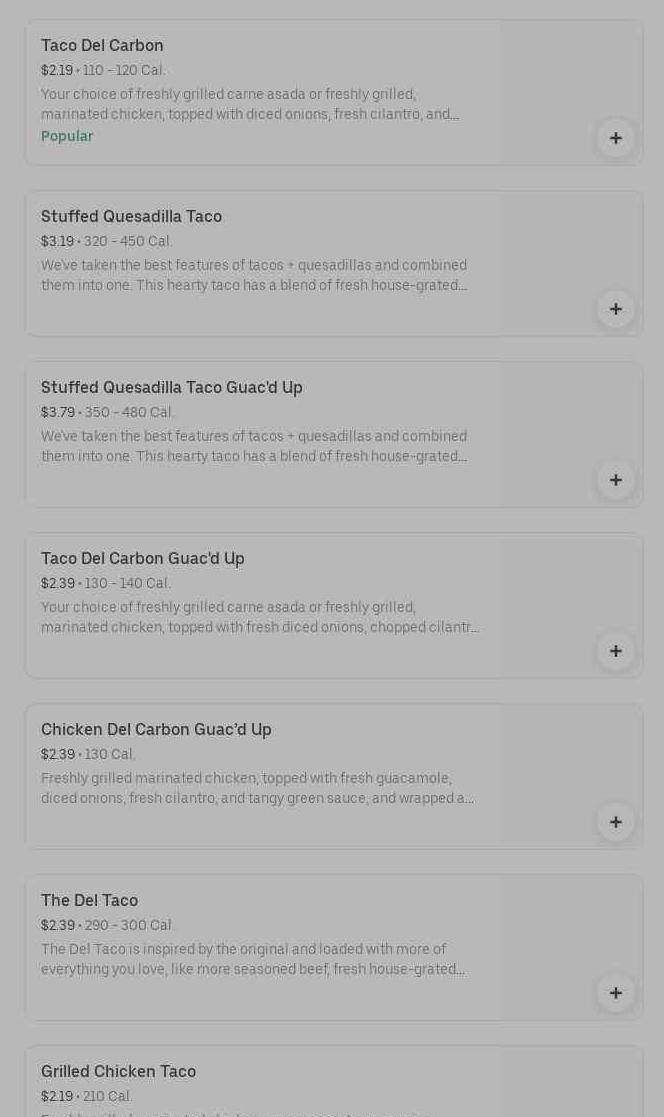This screenshot has height=1117, width=664.
Task: Open The Del Taco item title
Action: pyautogui.click(x=89, y=900)
